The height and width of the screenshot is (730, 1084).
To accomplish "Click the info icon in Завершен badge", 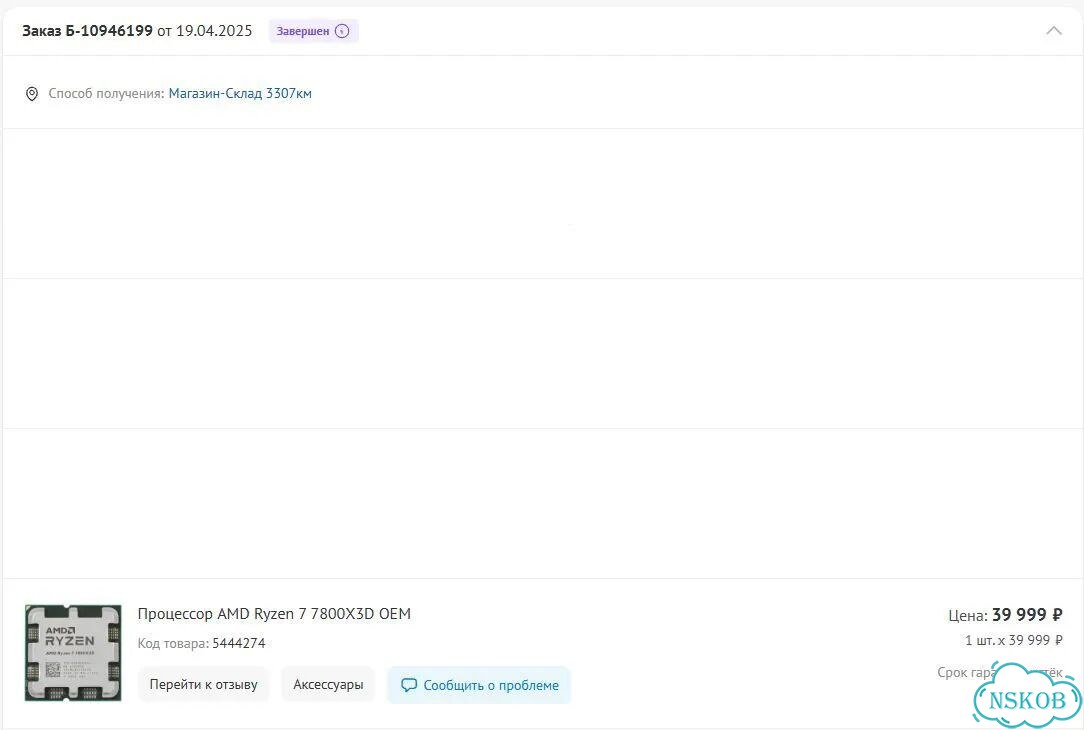I will coord(342,31).
